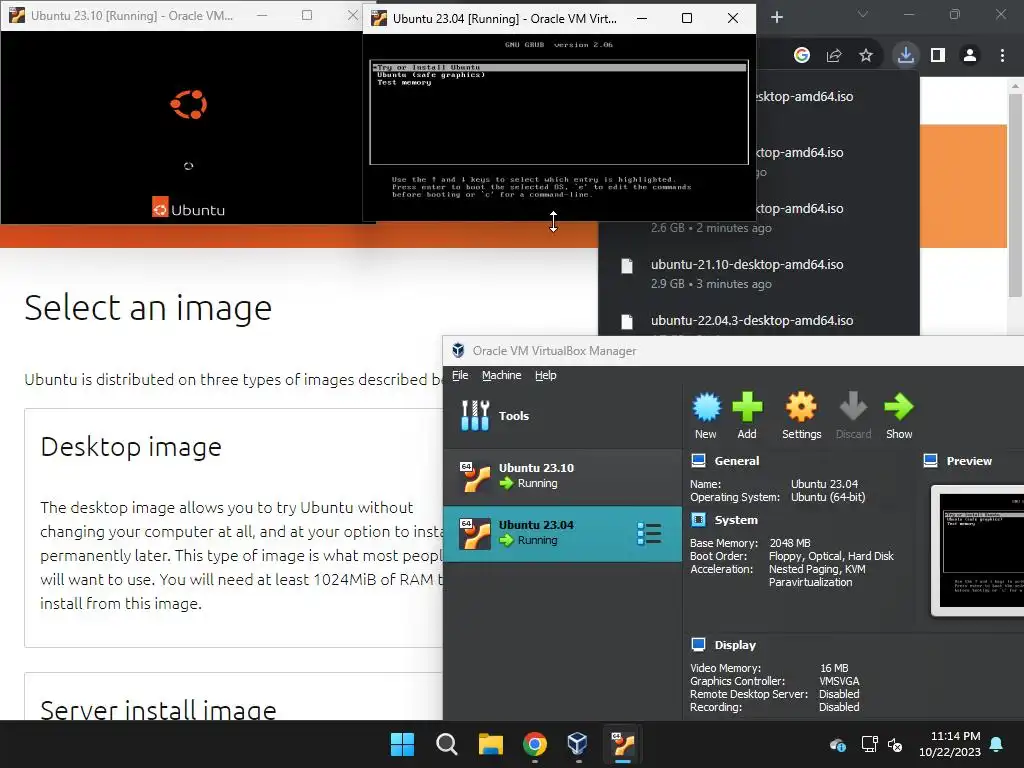The image size is (1024, 768).
Task: Open the Ubuntu 23.04 machine list menu icon
Action: 649,534
